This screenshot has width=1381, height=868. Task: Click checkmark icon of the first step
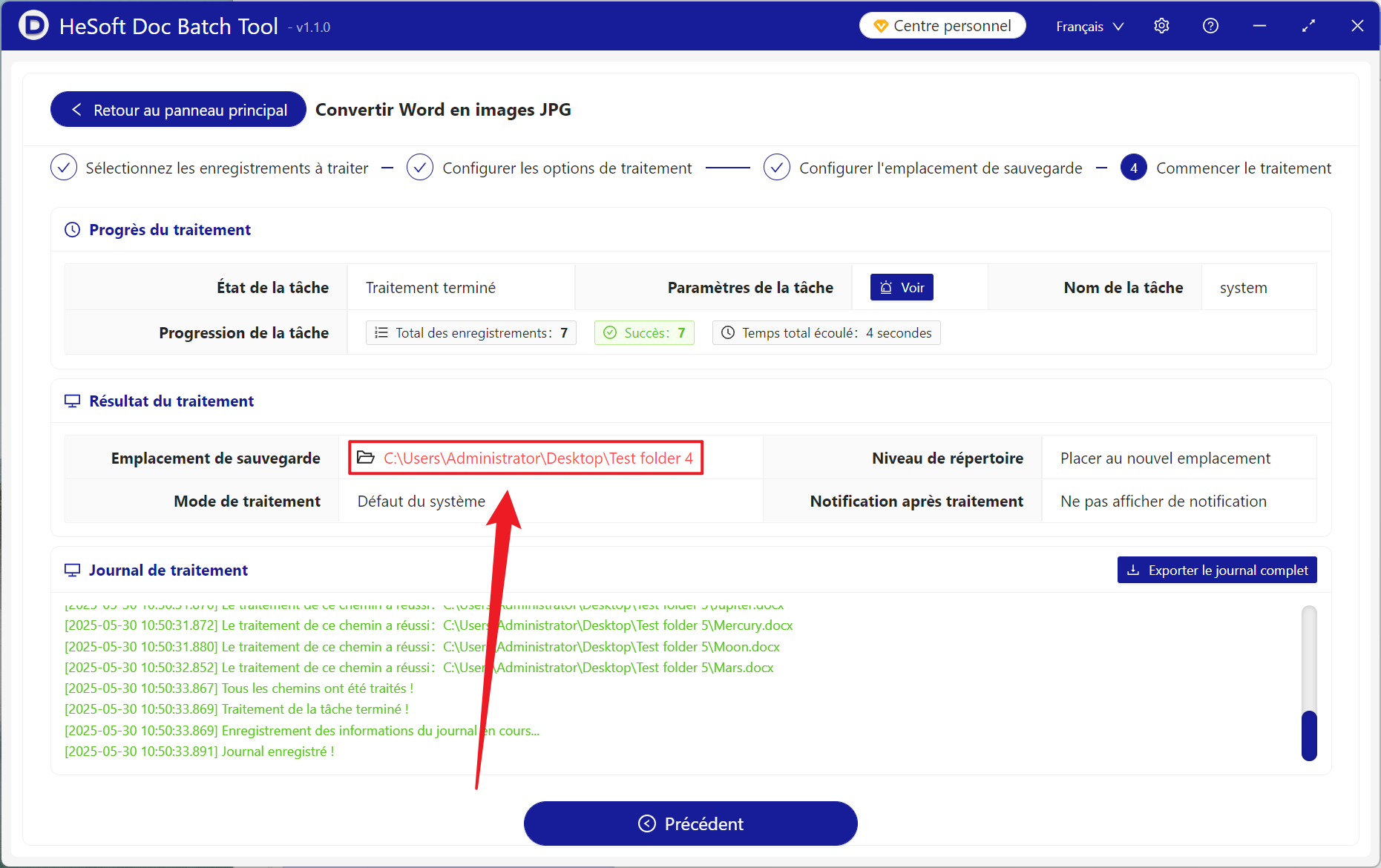(64, 168)
